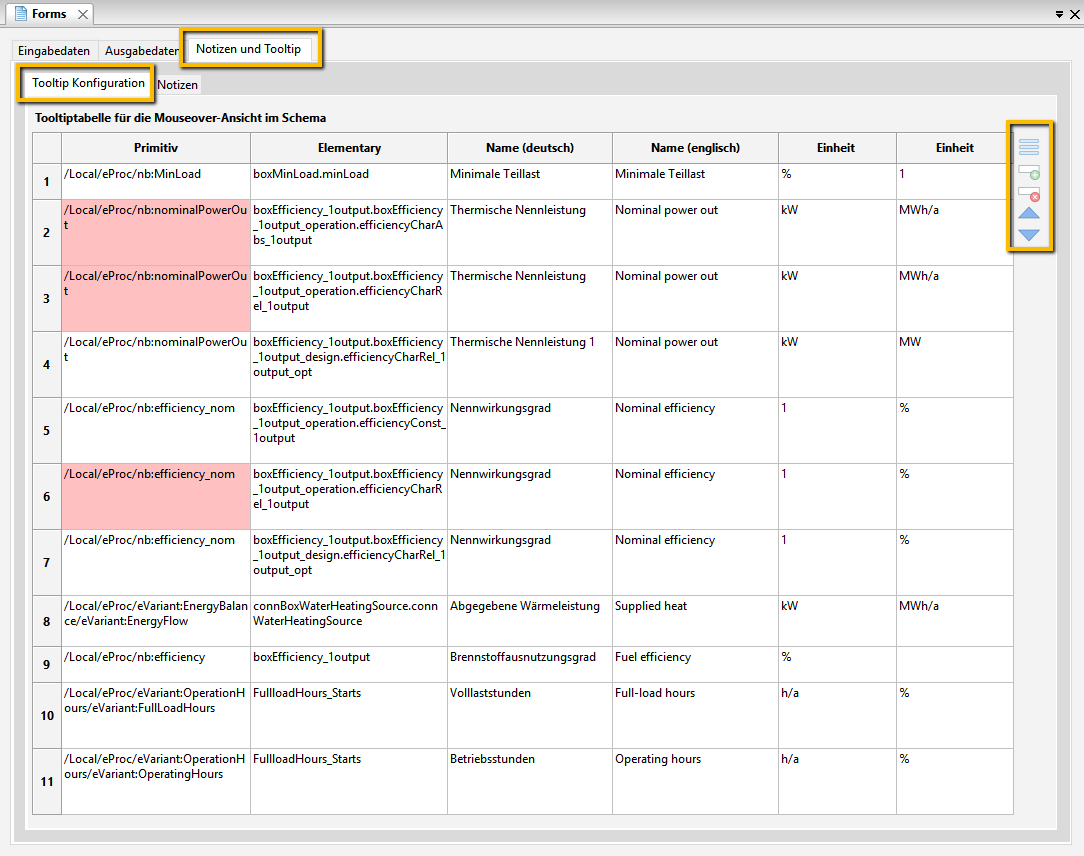The height and width of the screenshot is (856, 1084).
Task: Select the h/a unit cell in row 11
Action: coord(837,781)
